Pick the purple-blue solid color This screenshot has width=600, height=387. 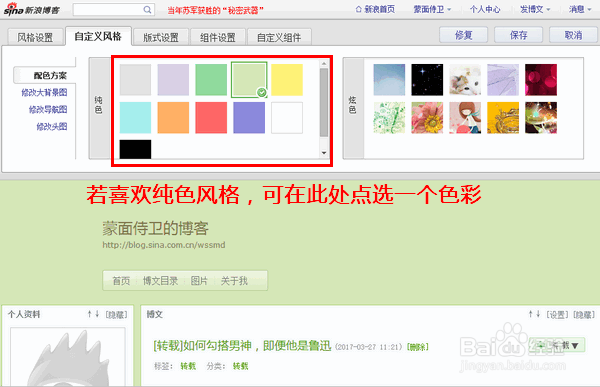[x=249, y=118]
